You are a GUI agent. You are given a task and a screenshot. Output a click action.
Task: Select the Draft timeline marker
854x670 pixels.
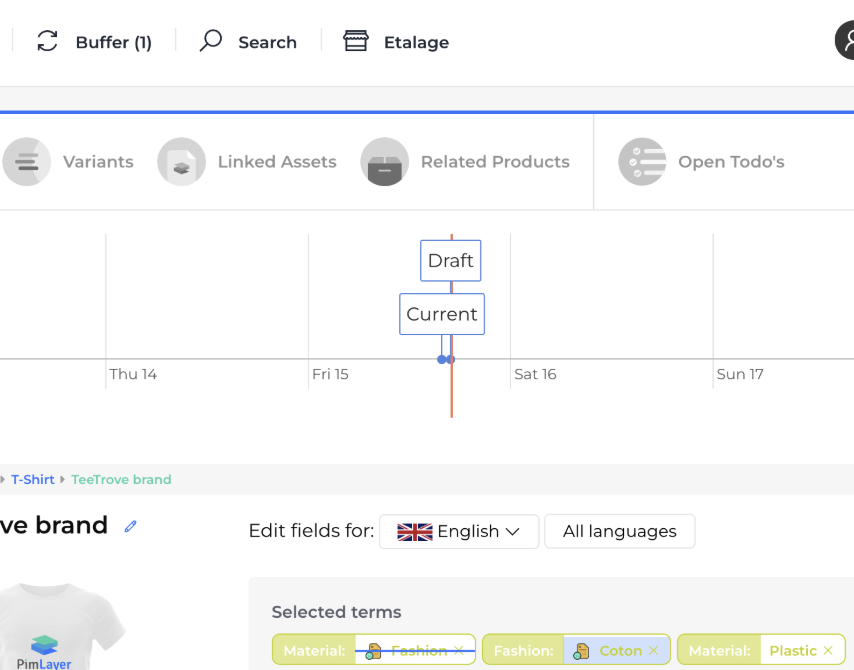pos(450,261)
